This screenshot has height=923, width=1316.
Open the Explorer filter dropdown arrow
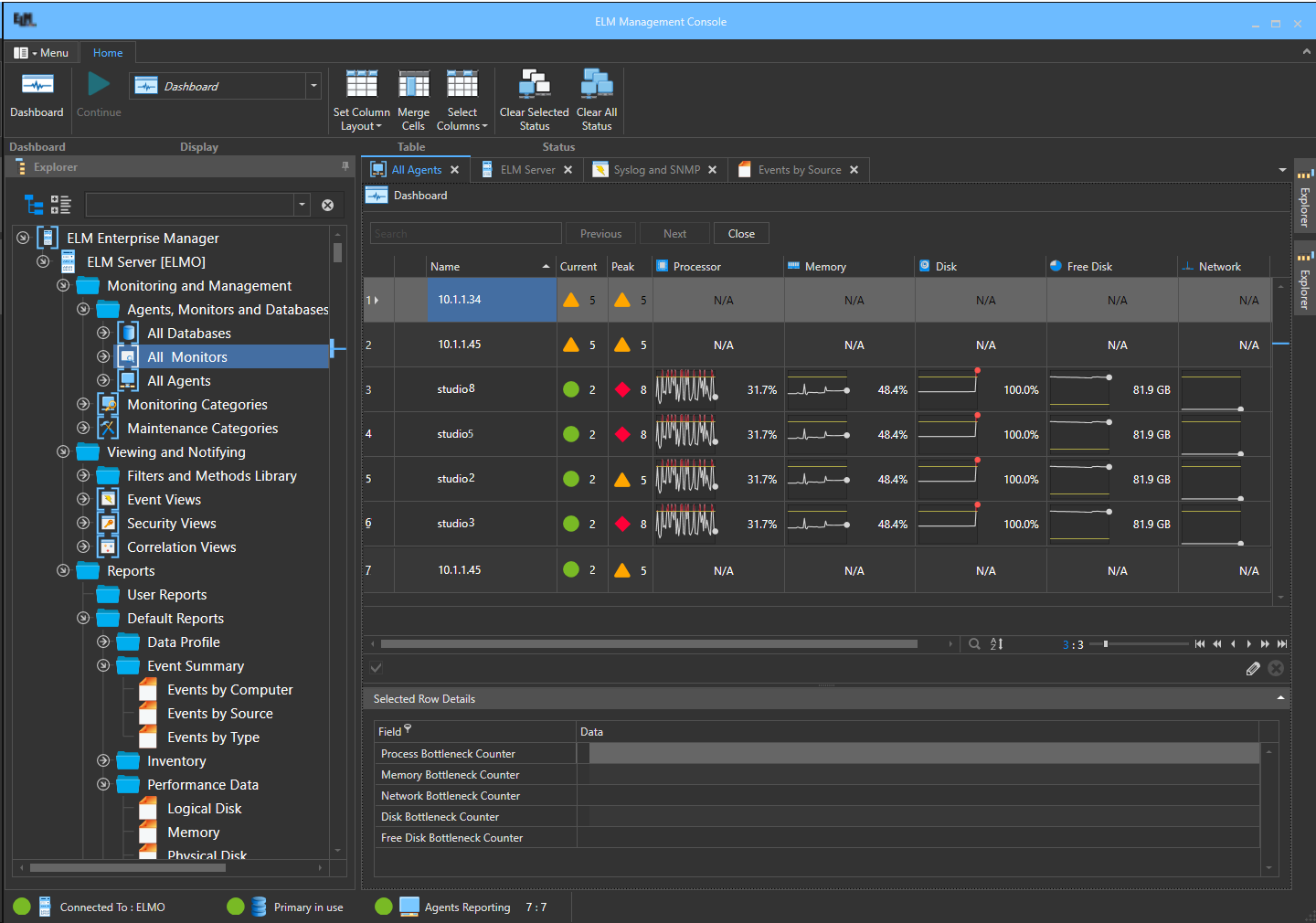point(302,205)
